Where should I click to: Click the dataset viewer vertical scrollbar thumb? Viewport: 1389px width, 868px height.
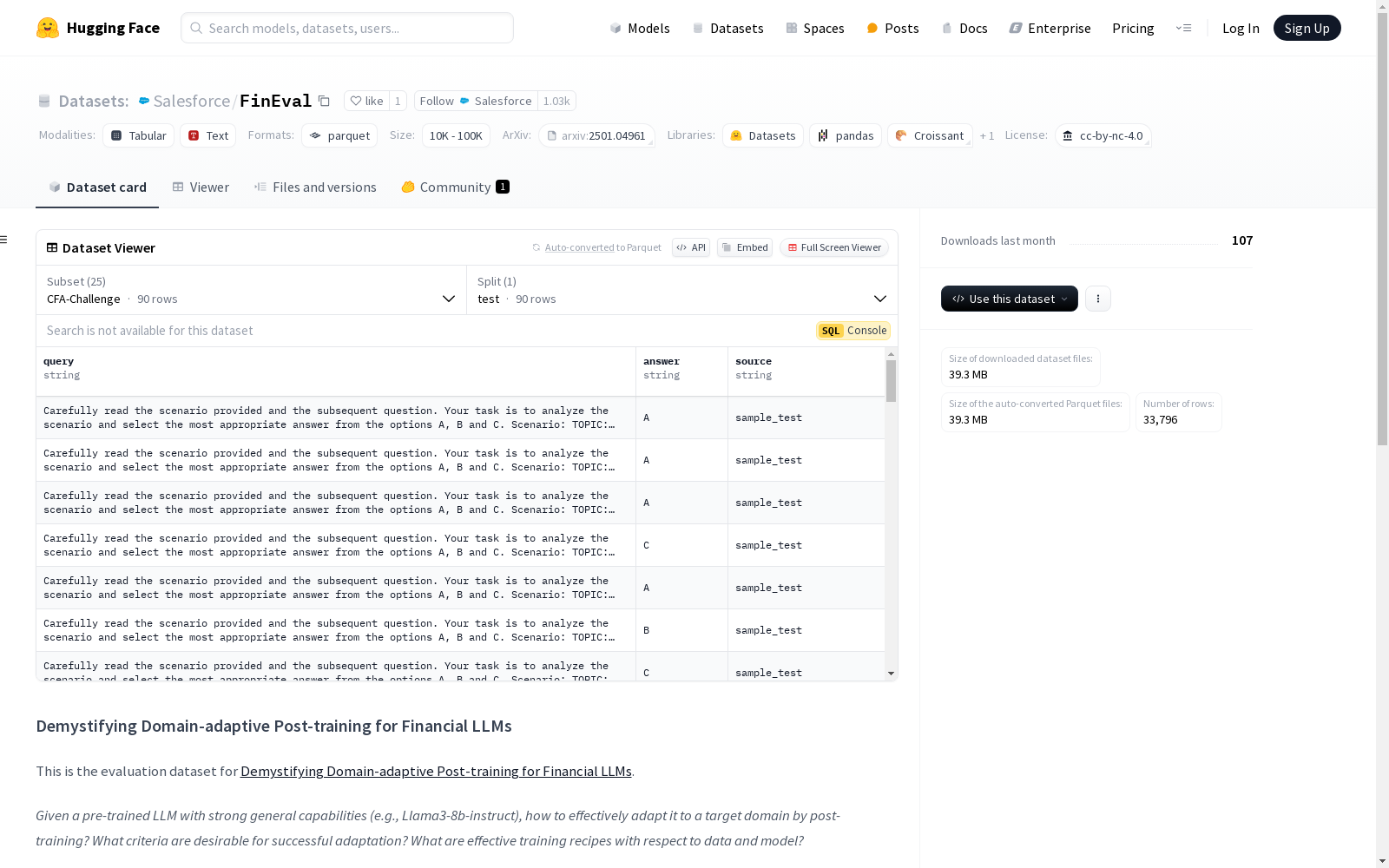(891, 381)
